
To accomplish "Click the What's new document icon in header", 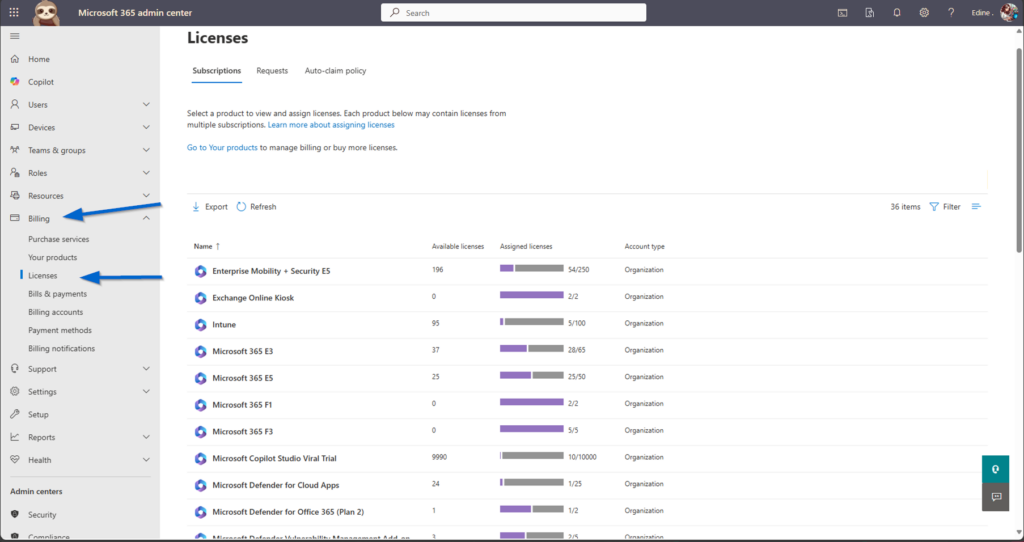I will click(x=869, y=12).
